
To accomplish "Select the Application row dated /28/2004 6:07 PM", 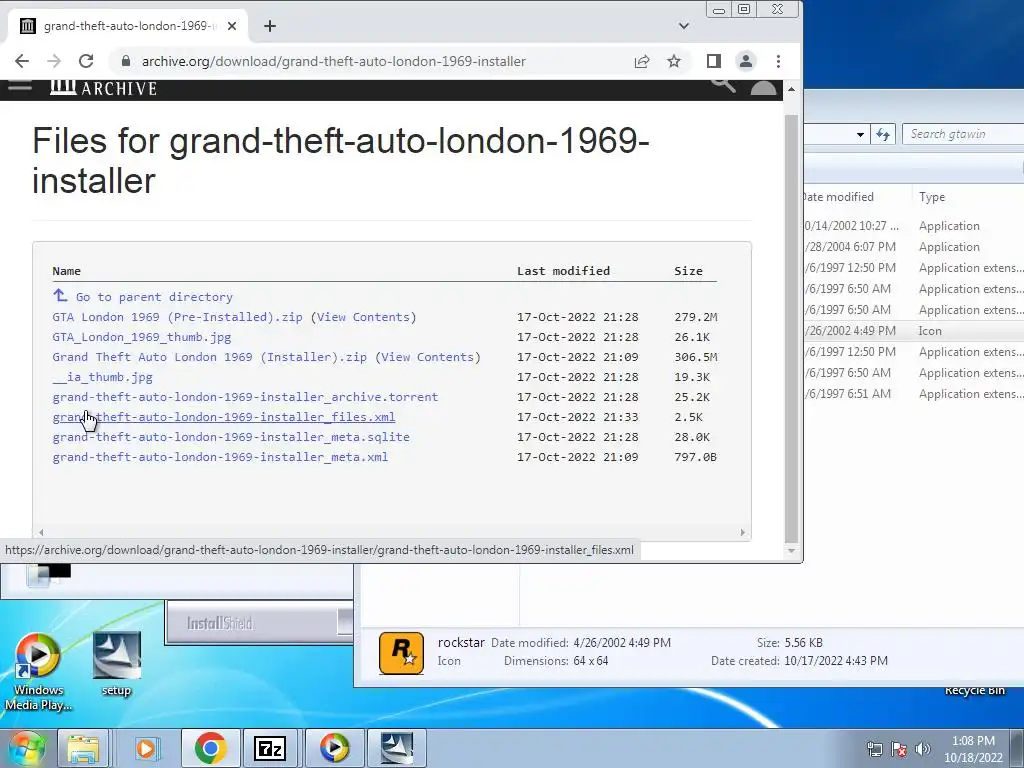I will point(914,247).
